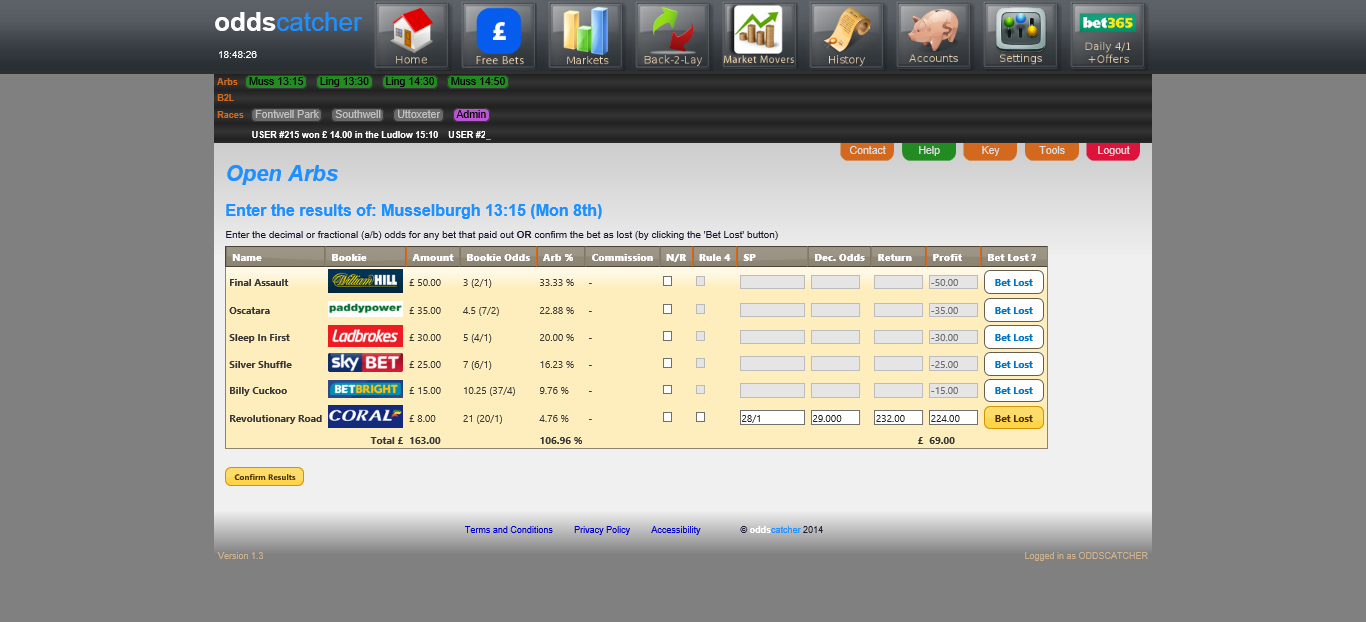Open the bet365 Daily 4/1 Offers icon
The height and width of the screenshot is (622, 1366).
pos(1107,36)
